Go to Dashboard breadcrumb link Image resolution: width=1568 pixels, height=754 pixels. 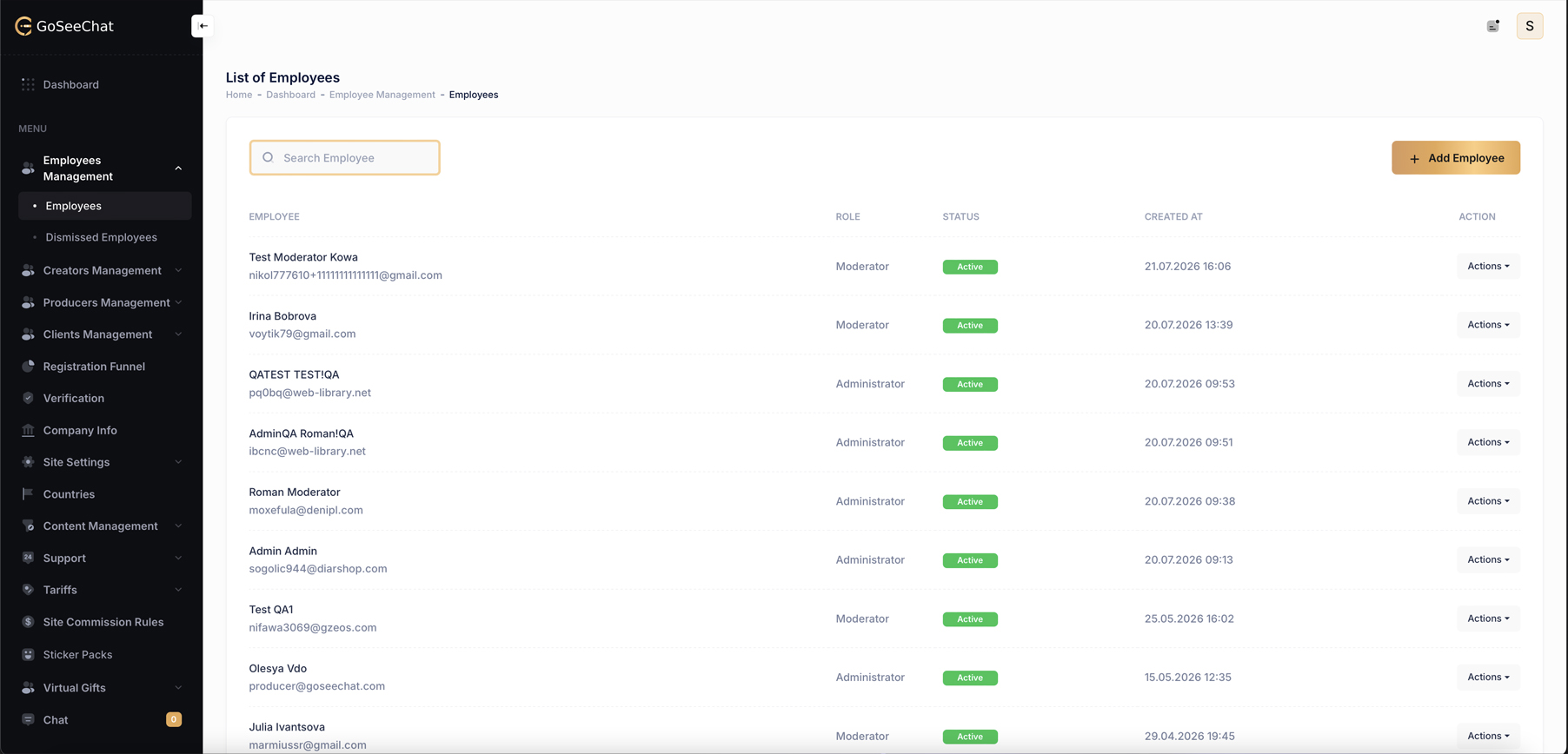290,95
